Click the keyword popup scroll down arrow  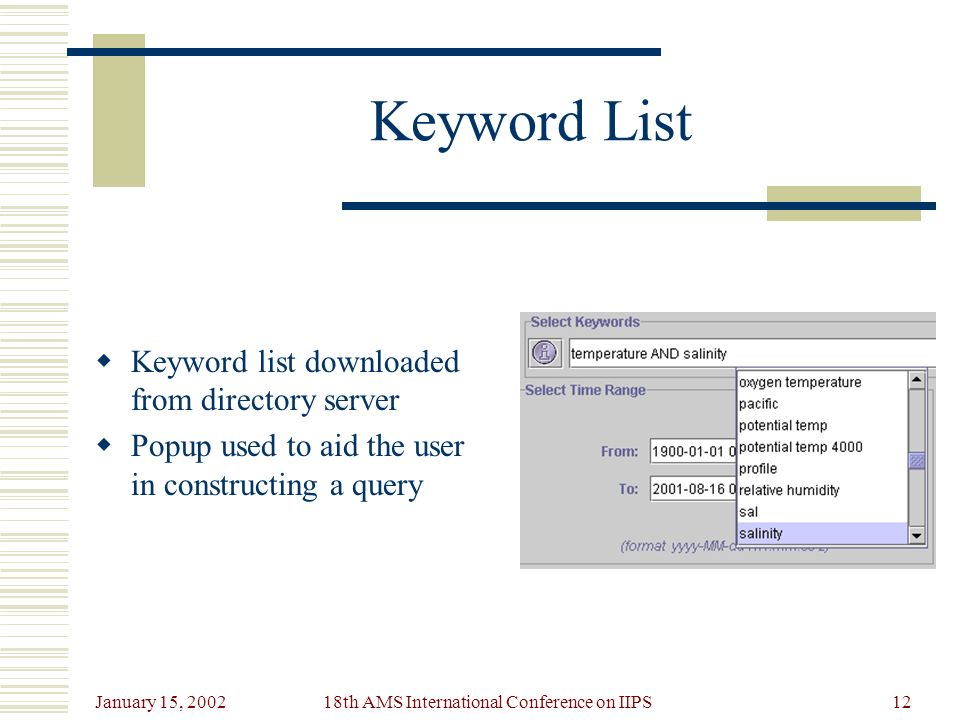[x=916, y=536]
